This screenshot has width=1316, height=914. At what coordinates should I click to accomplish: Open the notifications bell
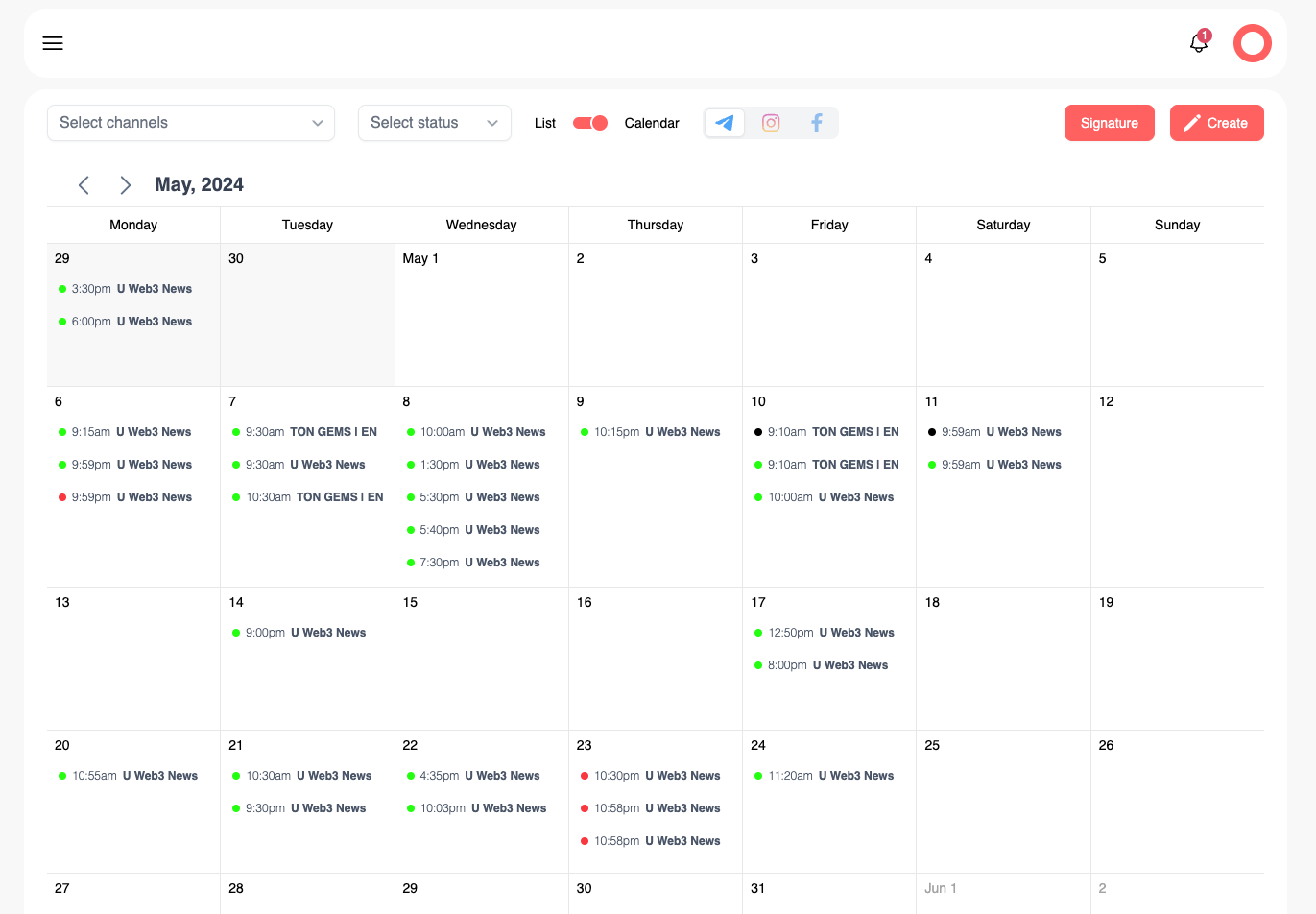1199,43
